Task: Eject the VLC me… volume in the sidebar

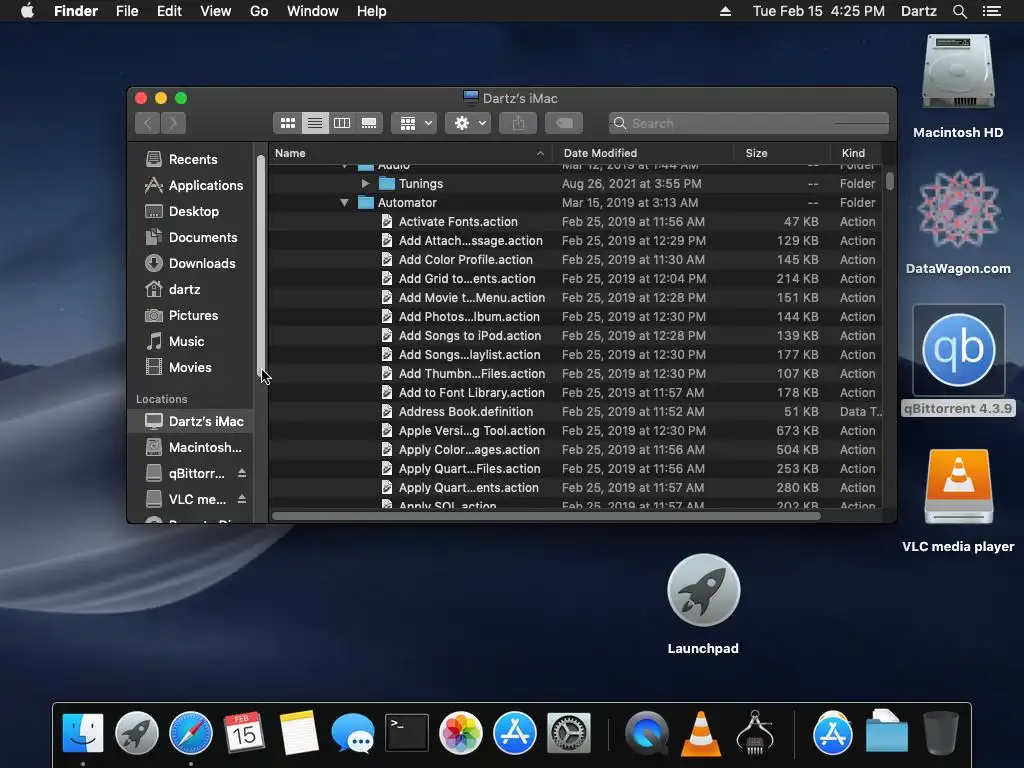Action: click(x=242, y=499)
